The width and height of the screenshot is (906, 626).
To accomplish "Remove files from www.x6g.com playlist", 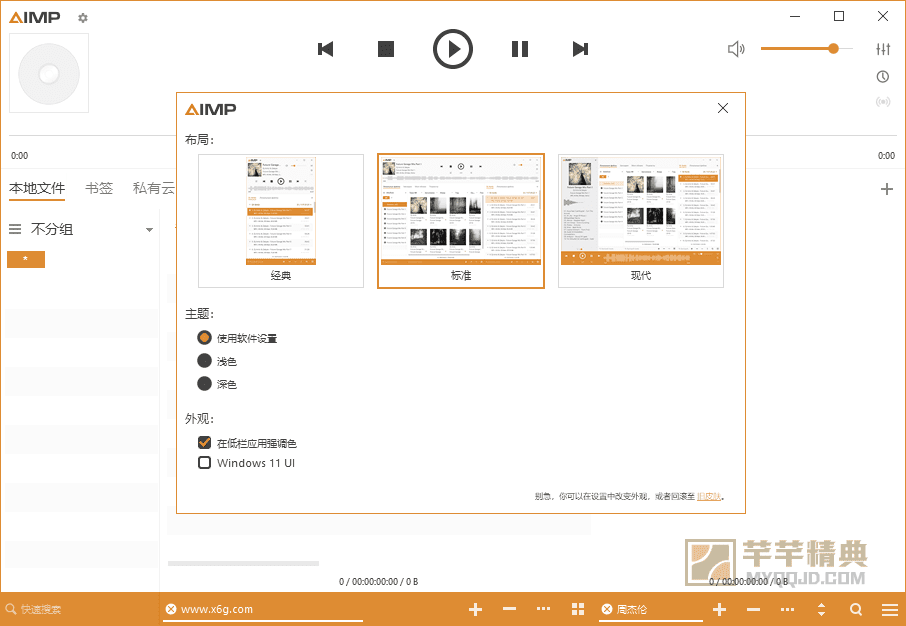I will point(509,609).
